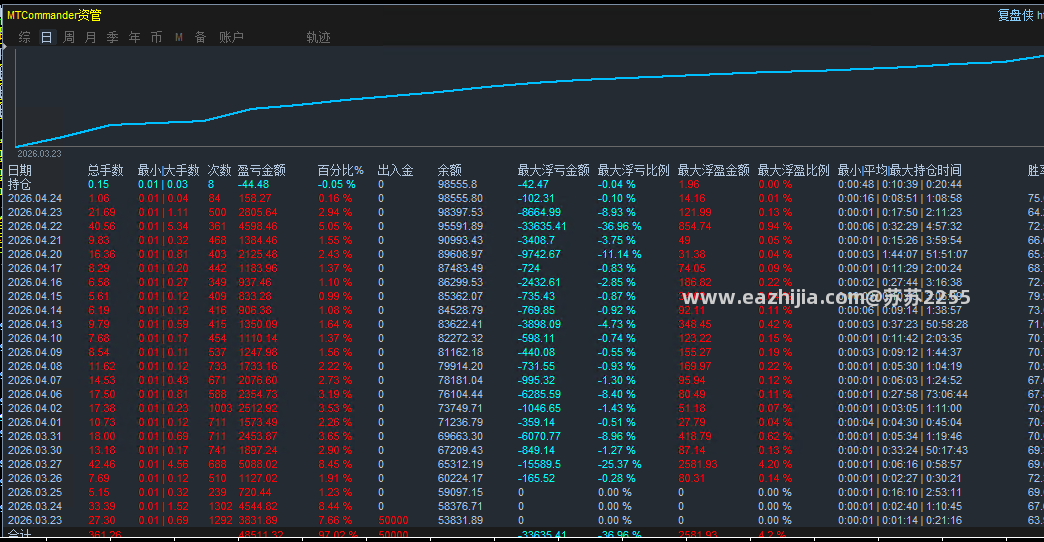Click the 余额 column header
The height and width of the screenshot is (542, 1044).
449,170
